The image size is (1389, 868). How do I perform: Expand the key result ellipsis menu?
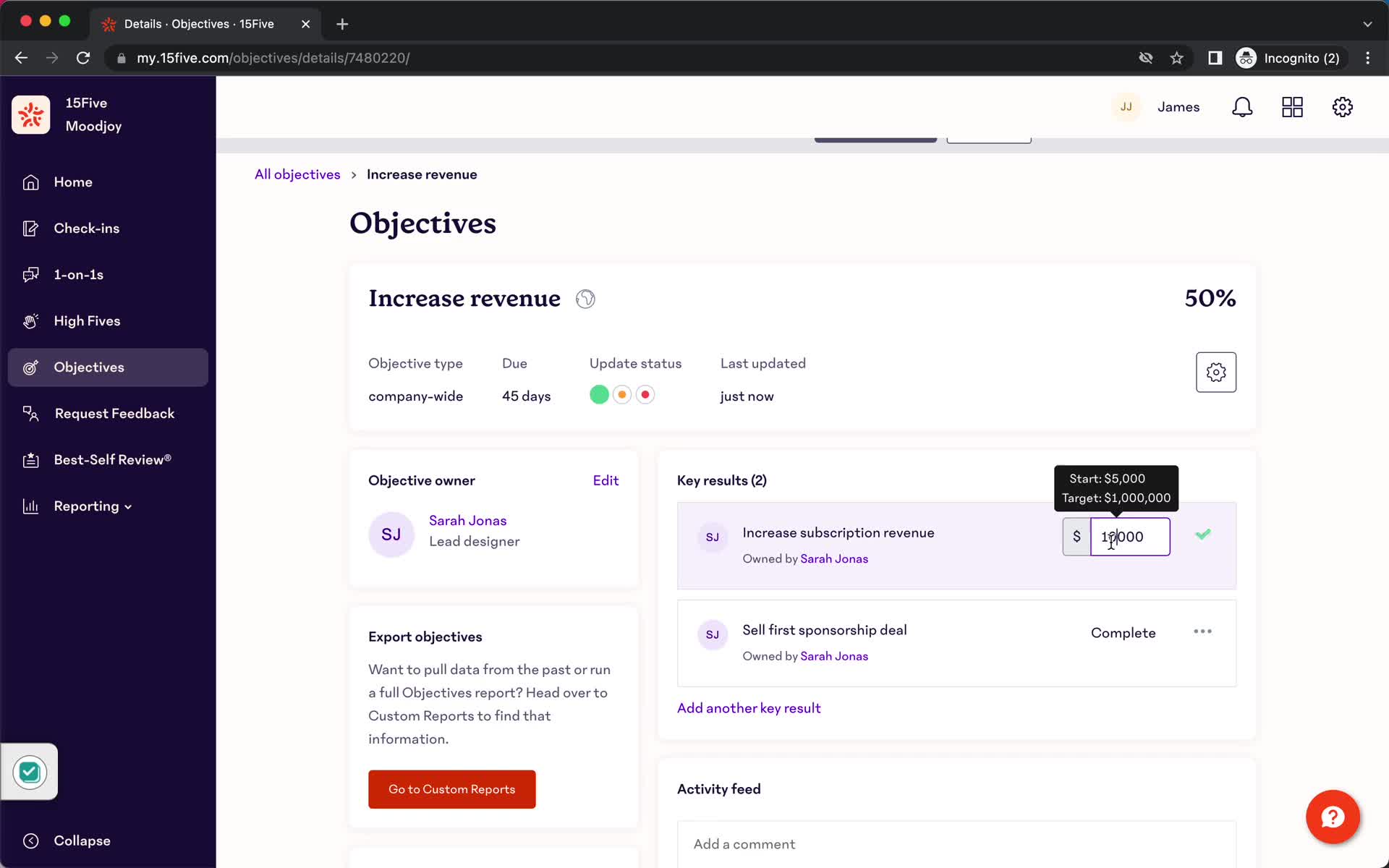(1203, 631)
